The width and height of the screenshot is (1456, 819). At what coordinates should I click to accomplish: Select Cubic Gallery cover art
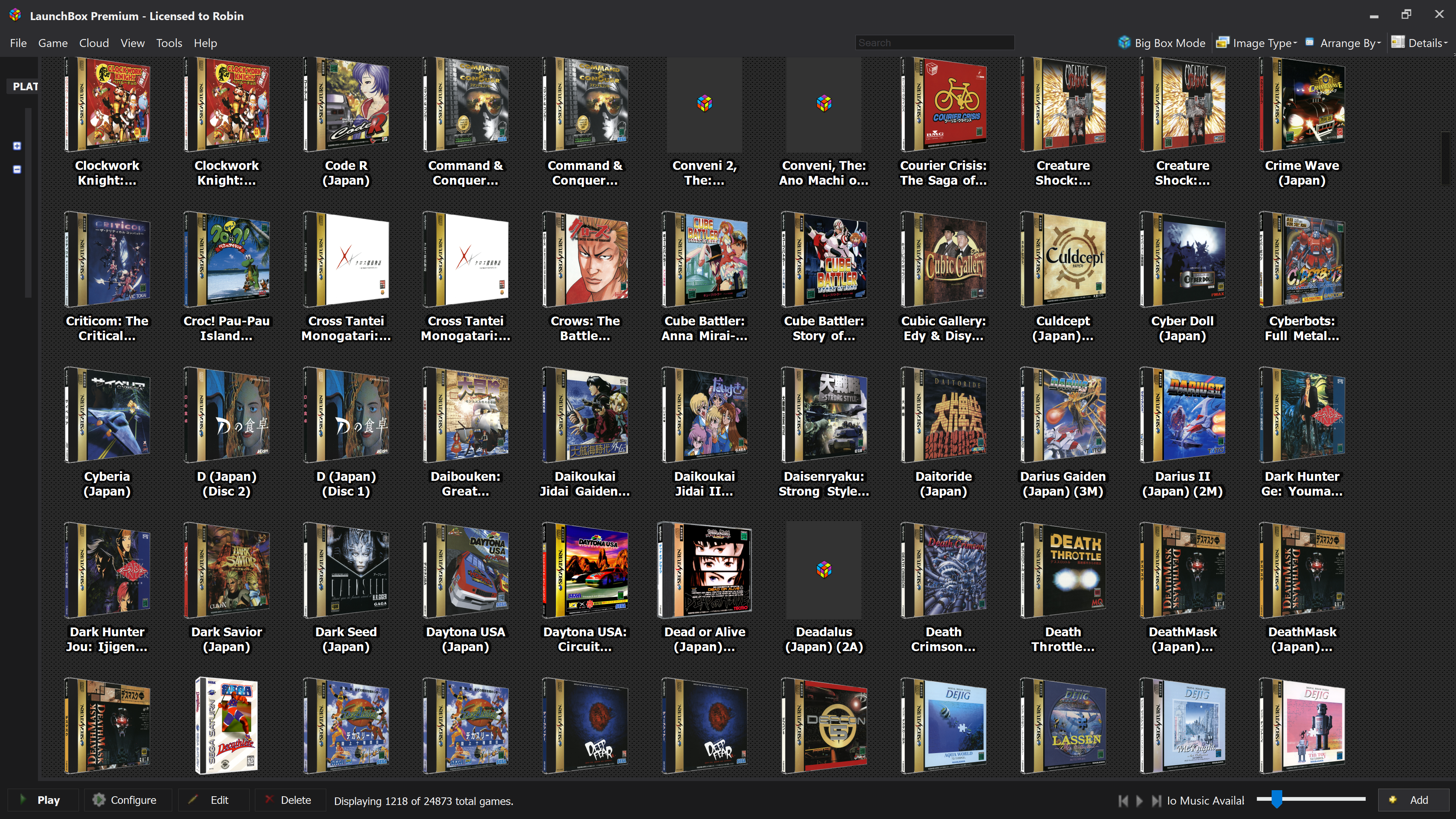(x=943, y=260)
